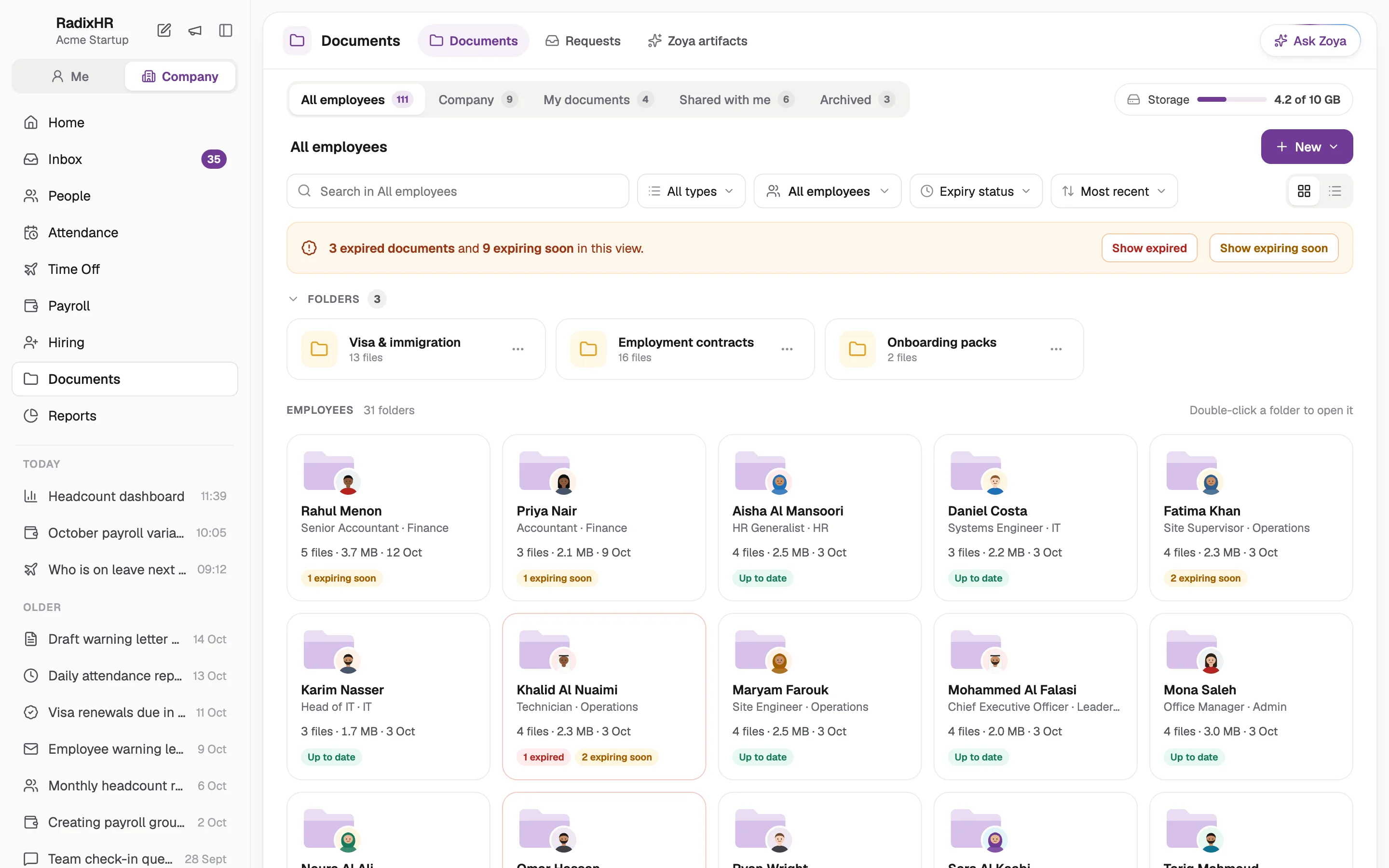Open the Visa renewals due history item

pyautogui.click(x=124, y=712)
